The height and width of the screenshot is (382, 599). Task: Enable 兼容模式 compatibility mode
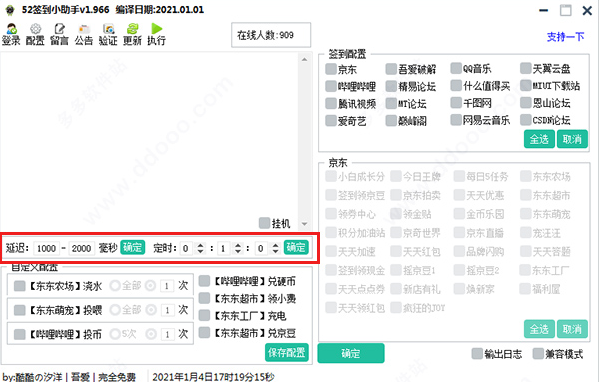click(x=538, y=354)
